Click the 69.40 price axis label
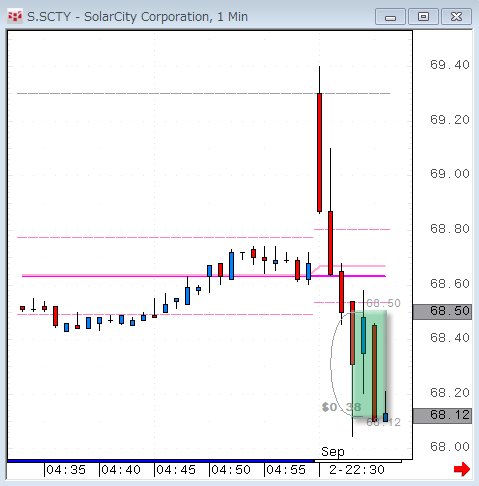The height and width of the screenshot is (486, 479). tap(450, 65)
